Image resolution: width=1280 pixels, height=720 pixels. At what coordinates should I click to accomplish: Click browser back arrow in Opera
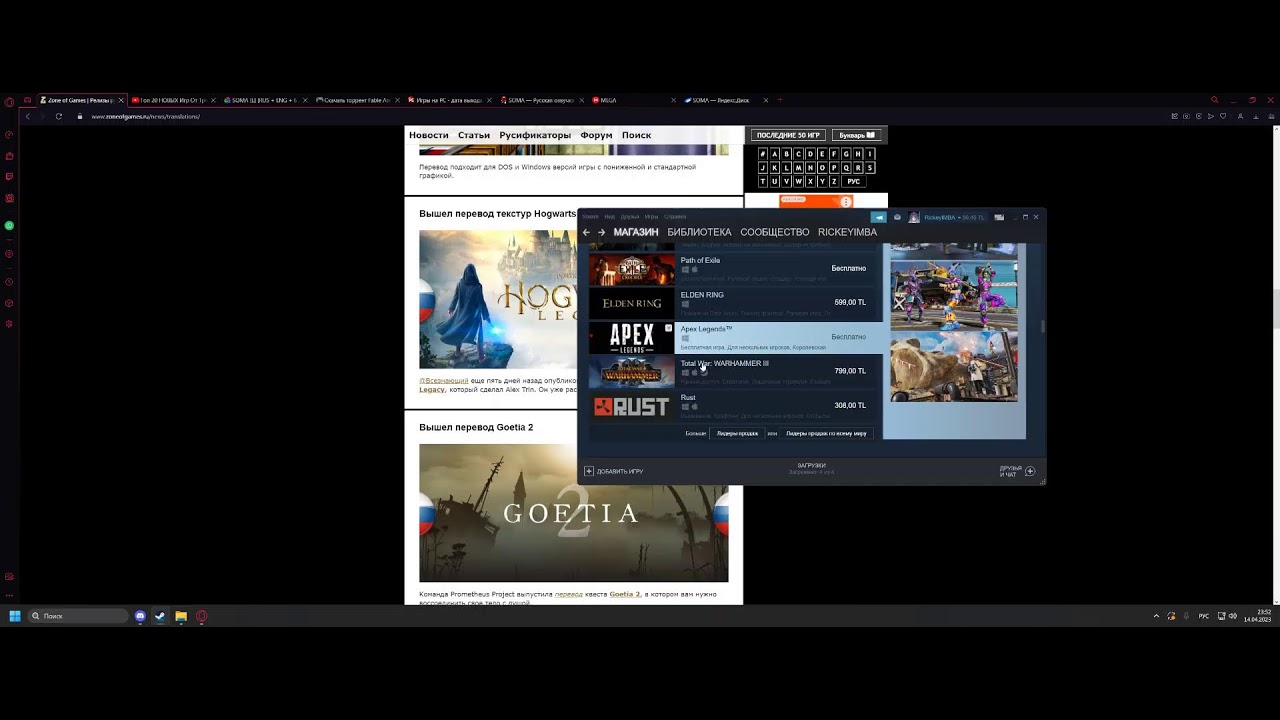[x=28, y=116]
